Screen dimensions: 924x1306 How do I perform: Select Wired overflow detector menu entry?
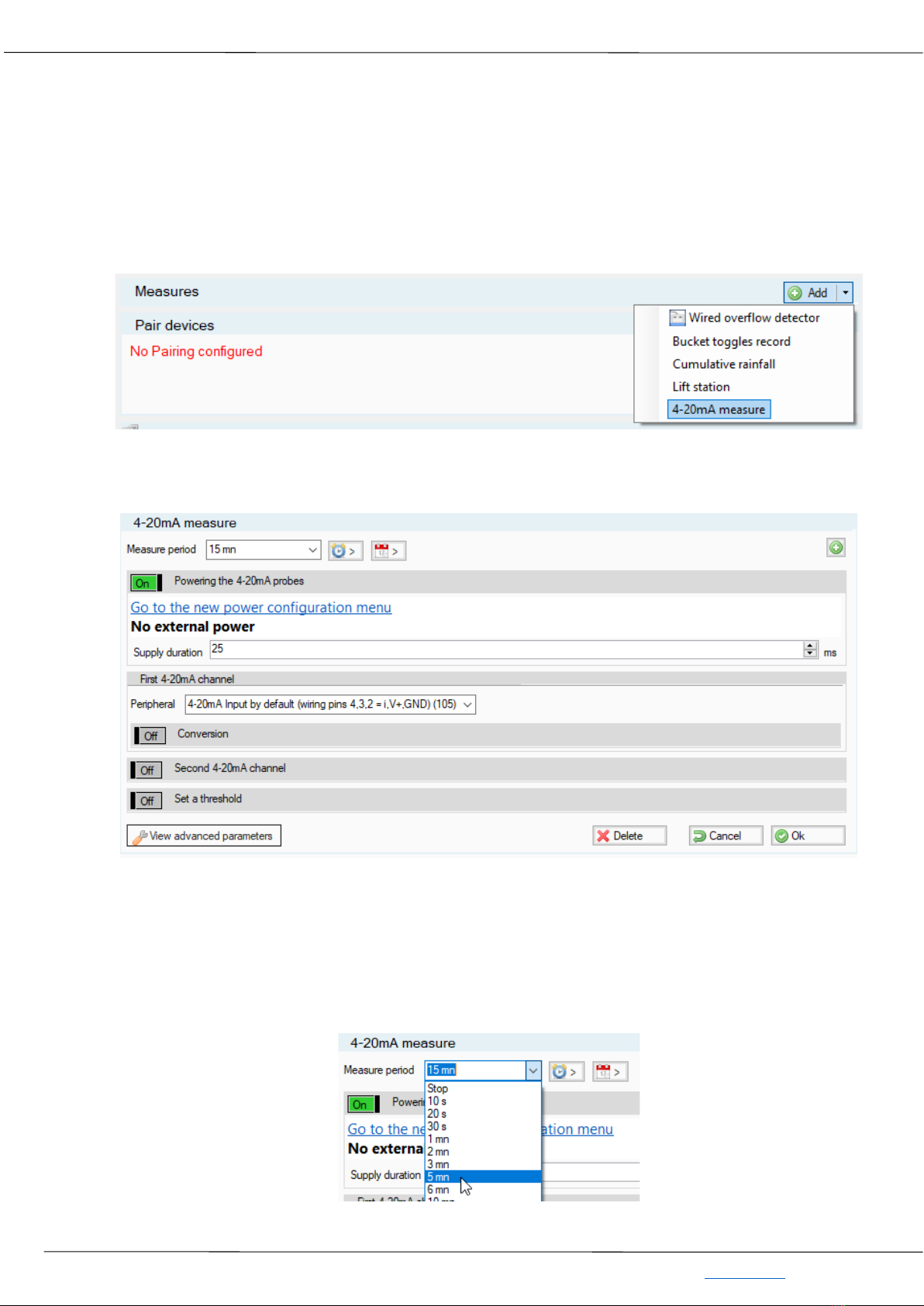pos(753,318)
